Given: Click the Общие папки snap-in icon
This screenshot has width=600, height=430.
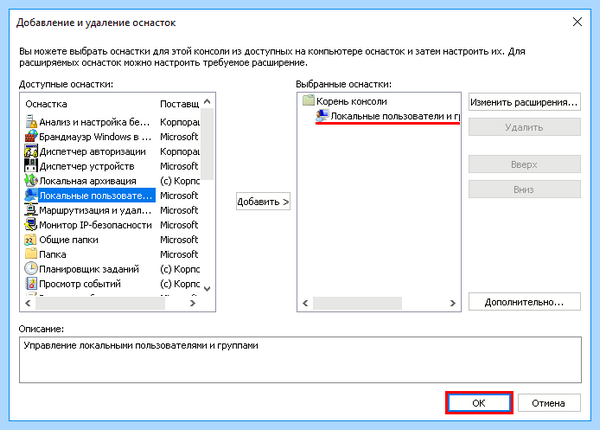Looking at the screenshot, I should click(31, 239).
